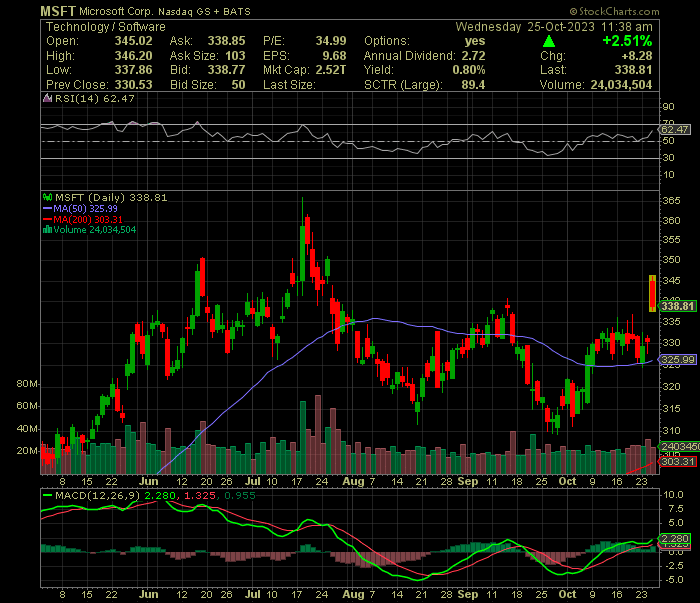This screenshot has height=603, width=700.
Task: Click the Sep label on price chart axis
Action: tap(468, 482)
